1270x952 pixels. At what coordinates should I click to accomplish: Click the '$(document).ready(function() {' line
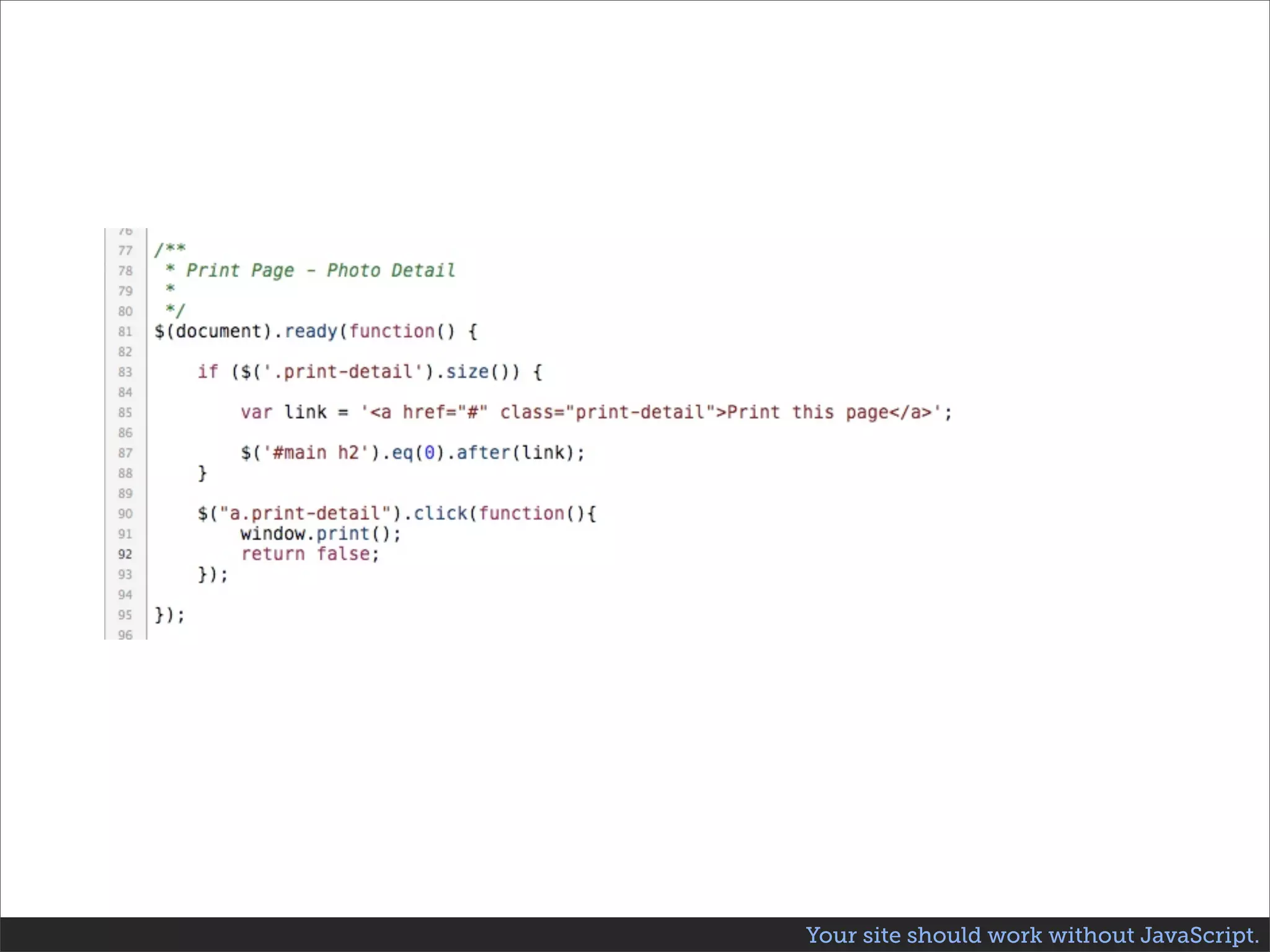[316, 332]
